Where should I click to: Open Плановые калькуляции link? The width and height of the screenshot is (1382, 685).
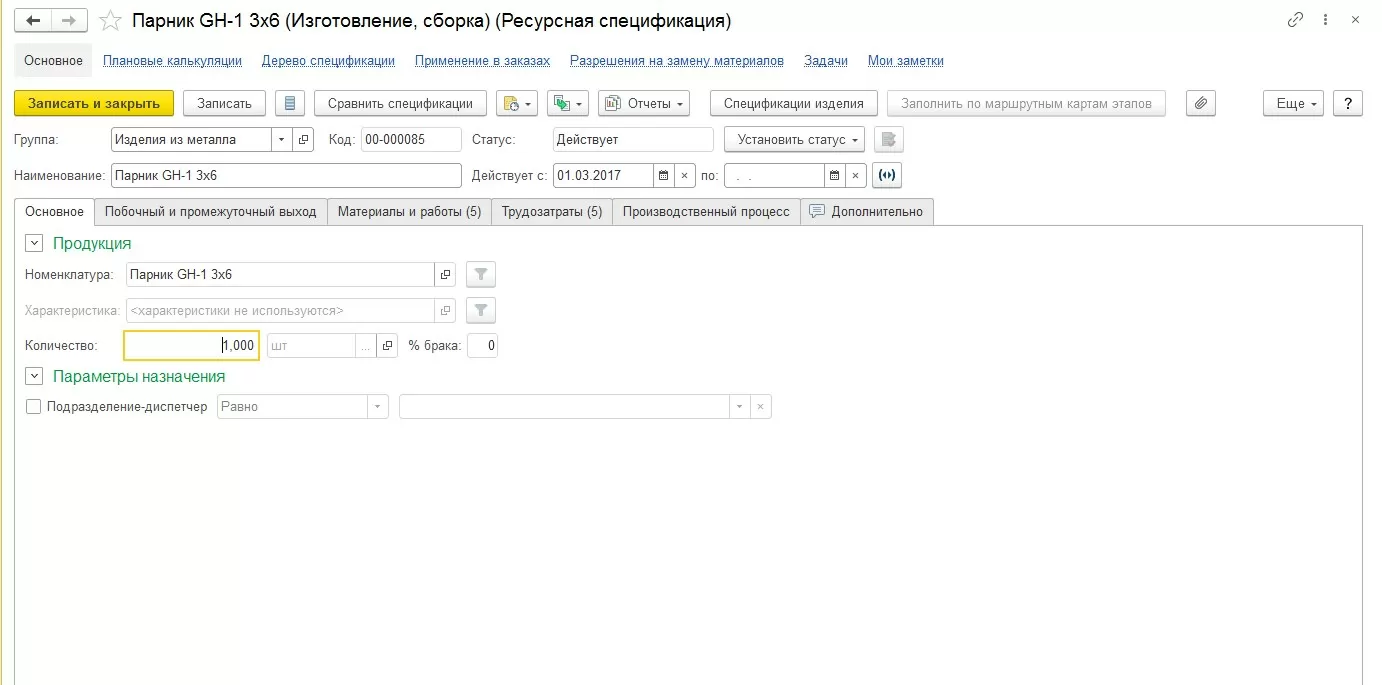point(172,61)
